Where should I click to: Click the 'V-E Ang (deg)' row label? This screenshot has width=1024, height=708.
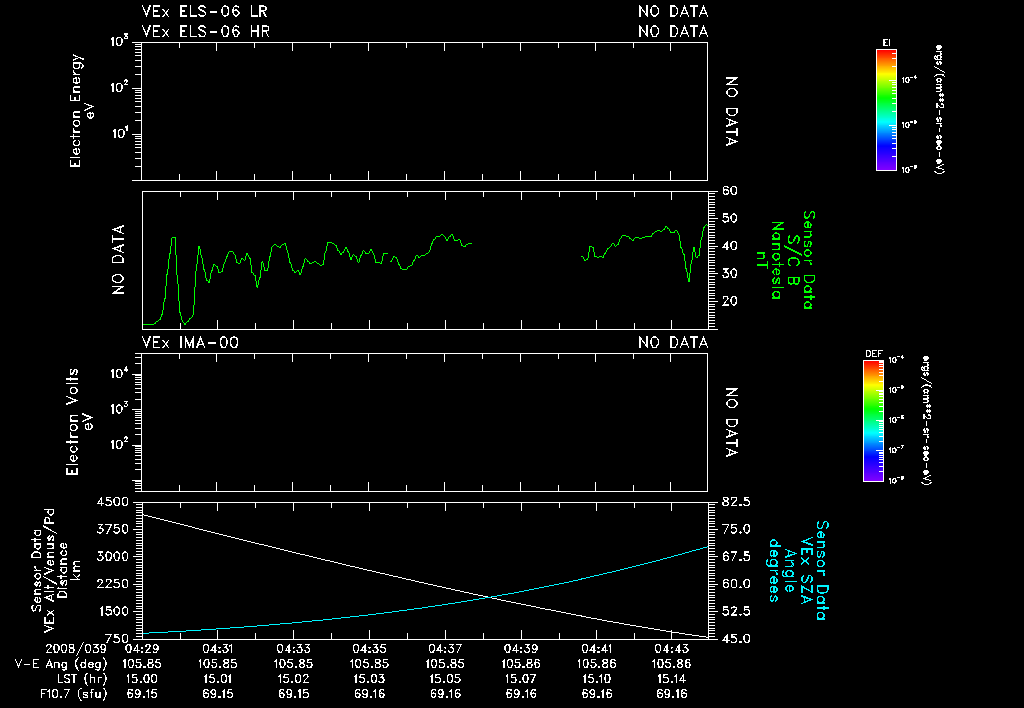[61, 664]
